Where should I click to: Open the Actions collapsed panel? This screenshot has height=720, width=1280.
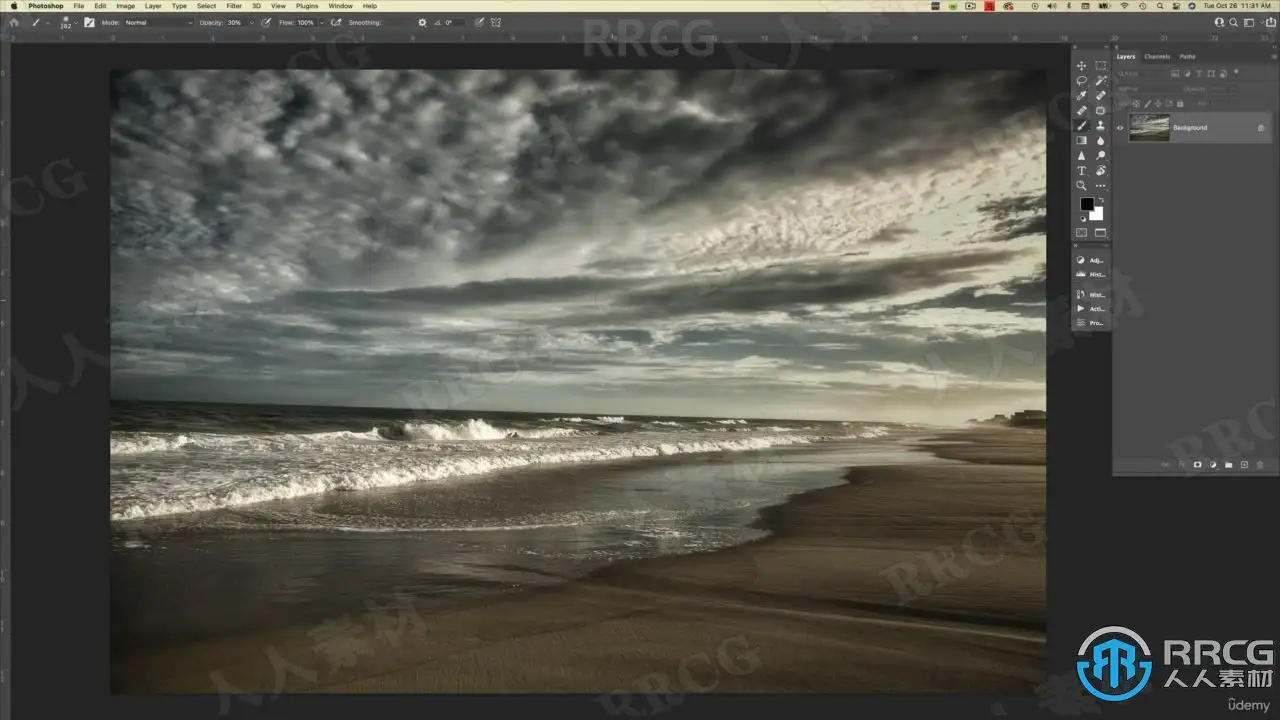tap(1092, 309)
